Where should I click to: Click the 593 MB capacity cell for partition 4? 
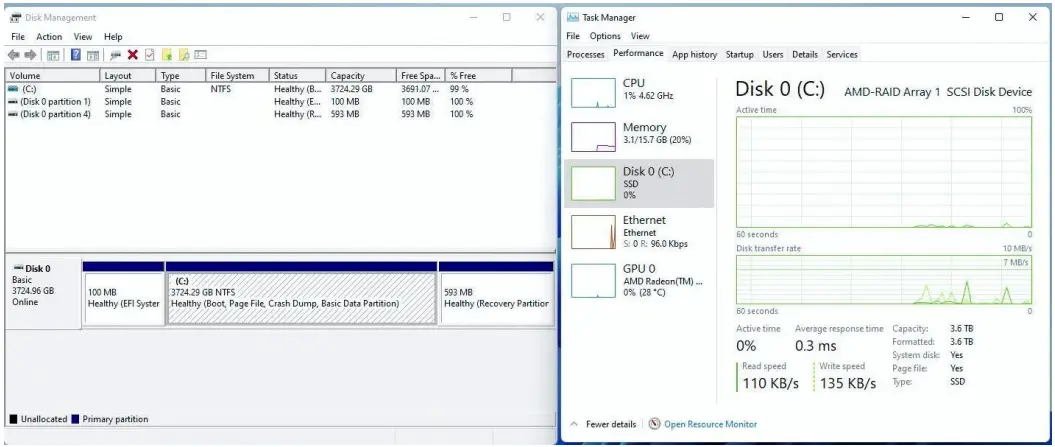(x=344, y=114)
